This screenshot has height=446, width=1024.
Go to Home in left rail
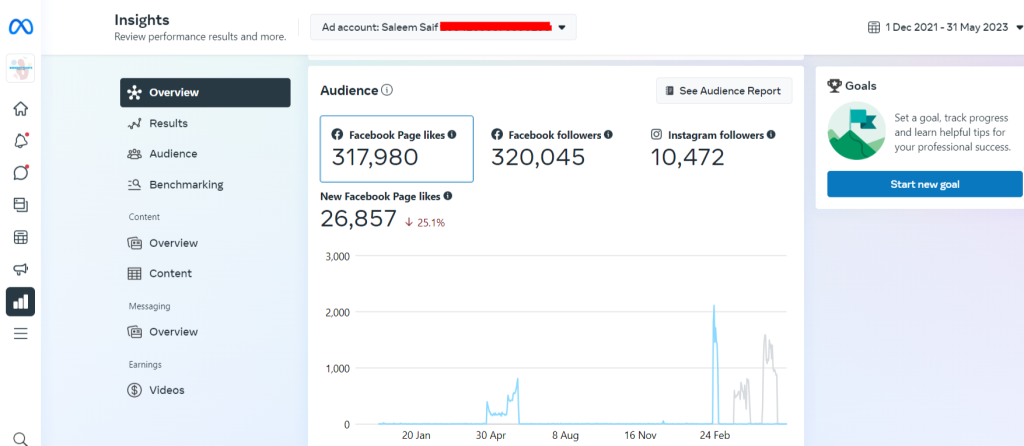click(x=20, y=109)
